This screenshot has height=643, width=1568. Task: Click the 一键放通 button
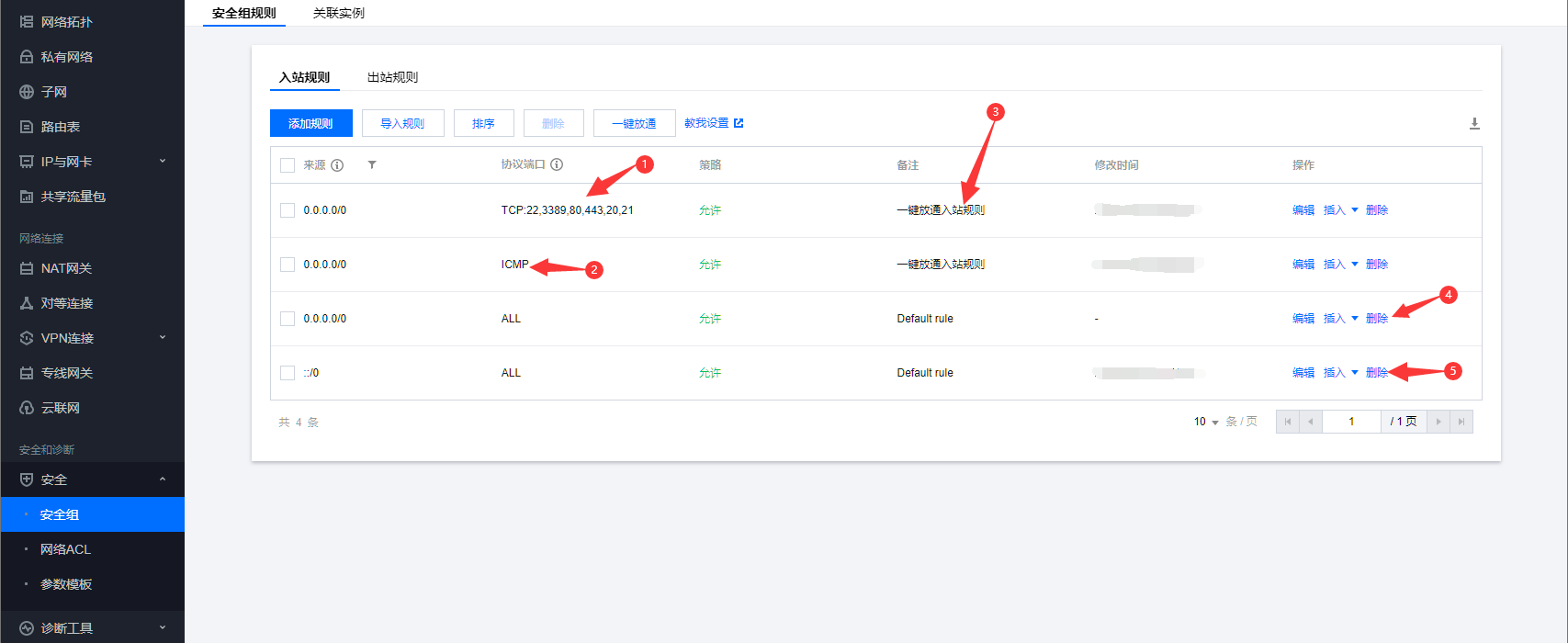pos(635,123)
